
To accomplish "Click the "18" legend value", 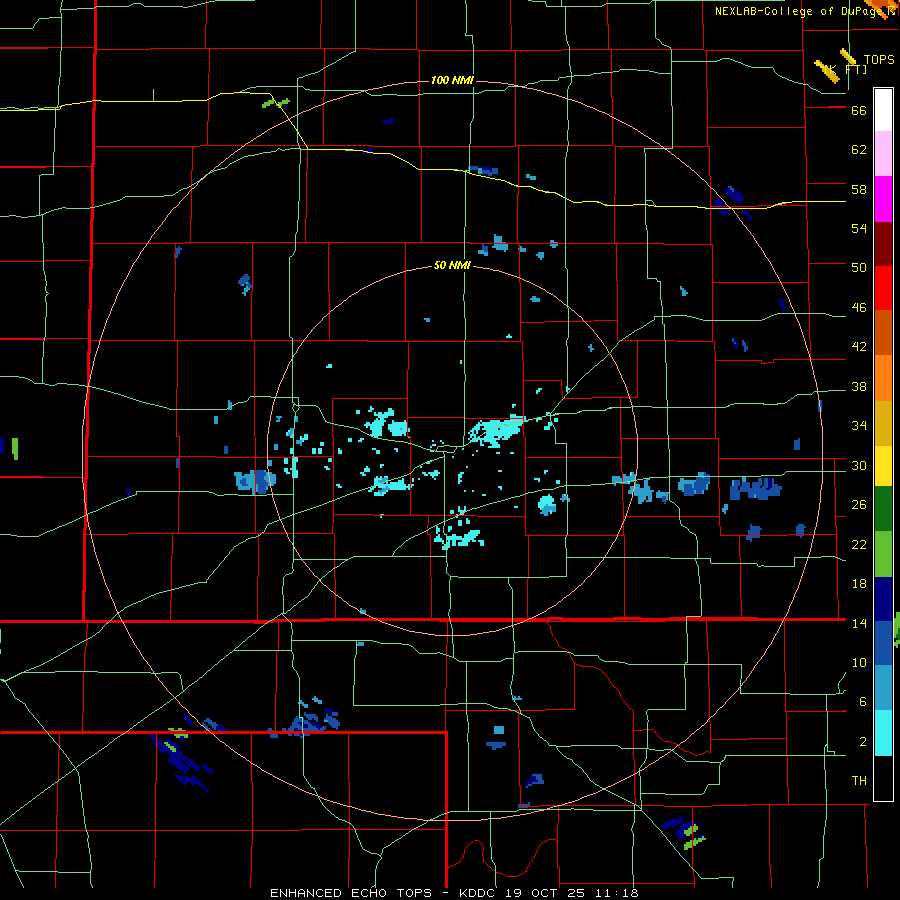I will [859, 584].
